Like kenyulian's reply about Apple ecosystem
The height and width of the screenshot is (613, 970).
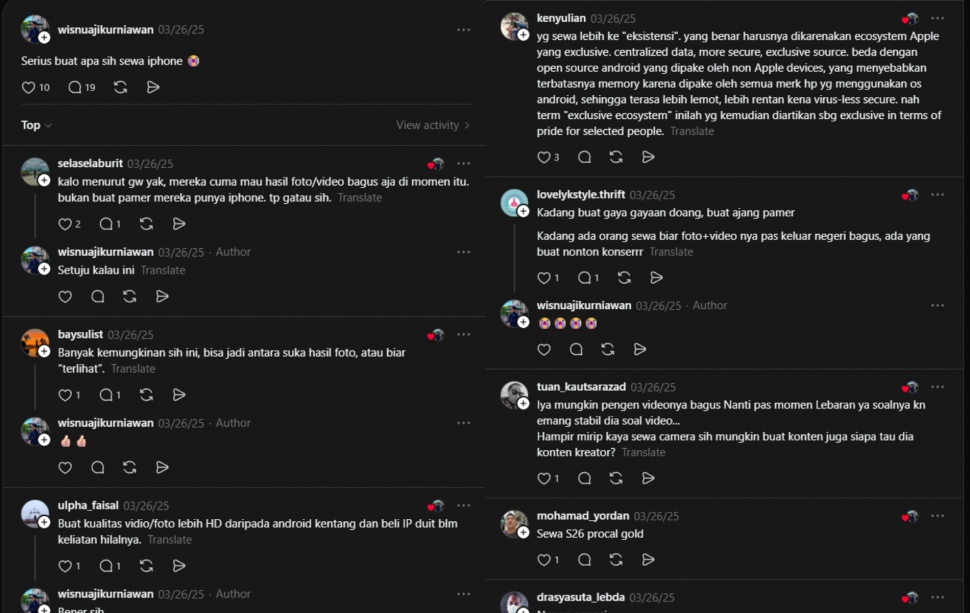point(544,157)
